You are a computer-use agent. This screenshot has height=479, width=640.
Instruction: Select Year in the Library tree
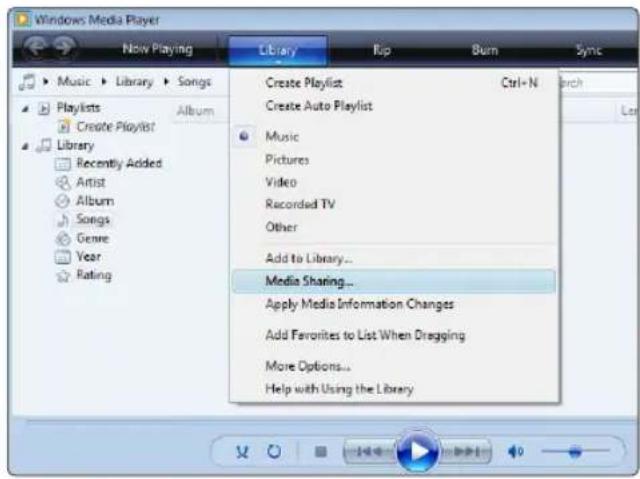tap(89, 257)
